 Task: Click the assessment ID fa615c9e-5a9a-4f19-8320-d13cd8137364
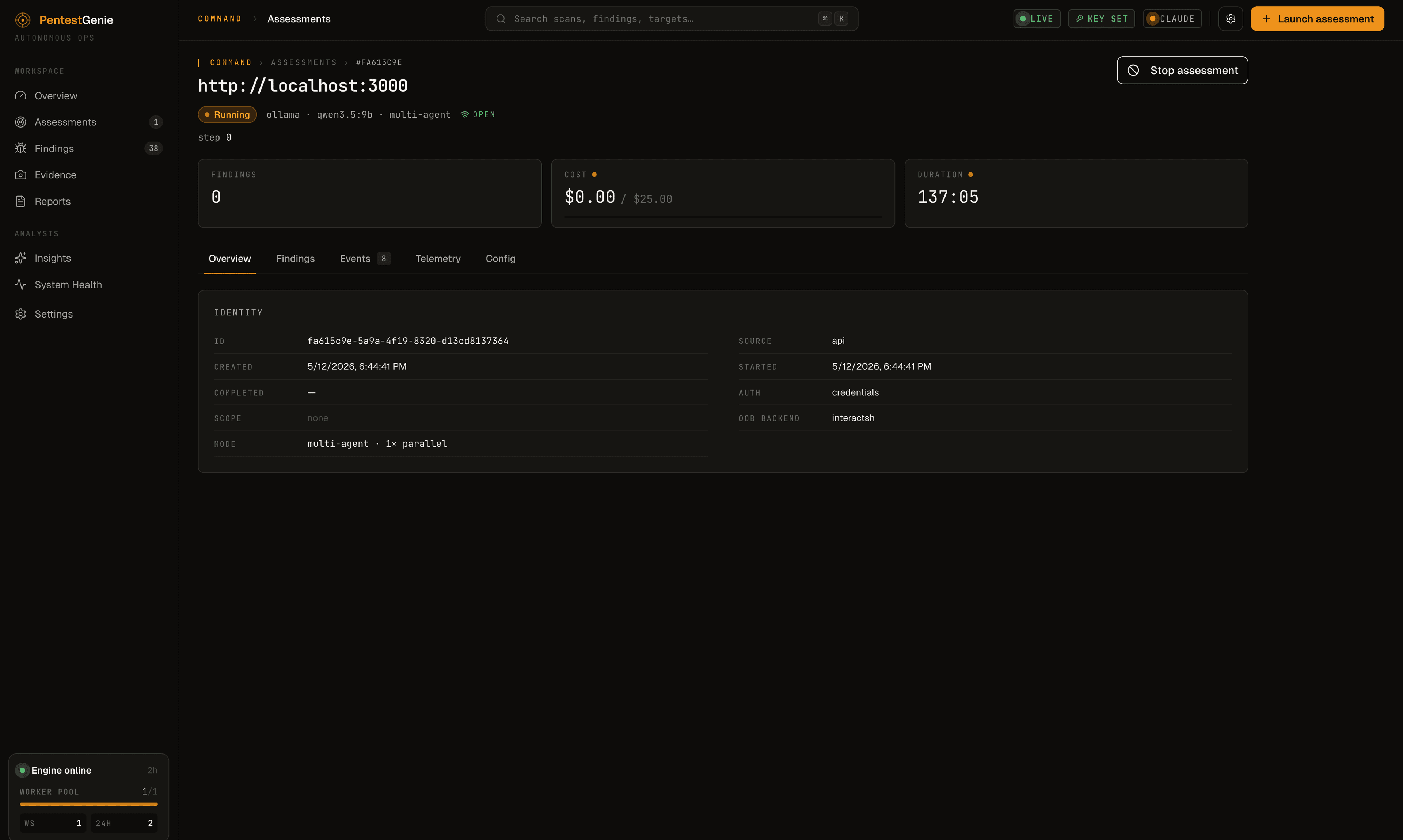(x=408, y=341)
